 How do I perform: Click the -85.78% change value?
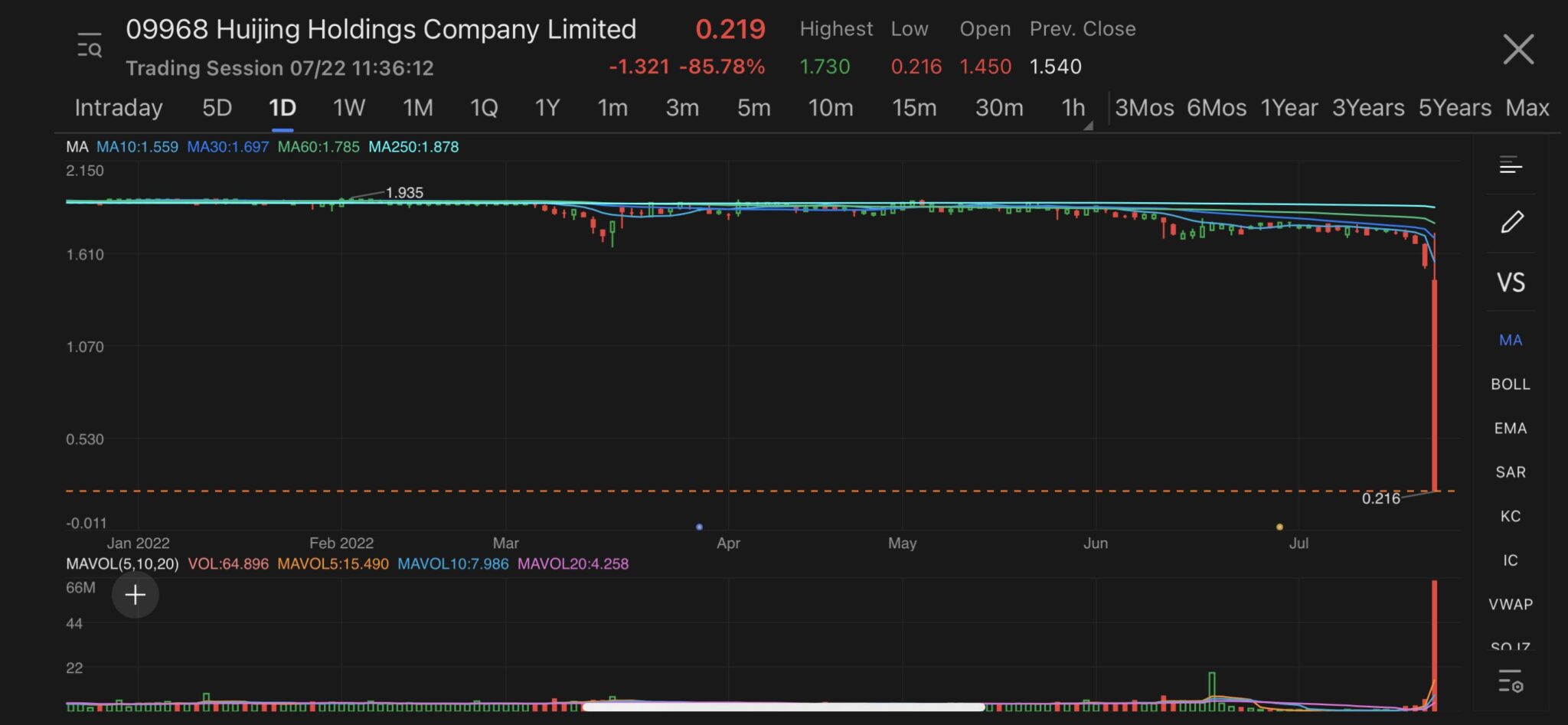tap(722, 67)
